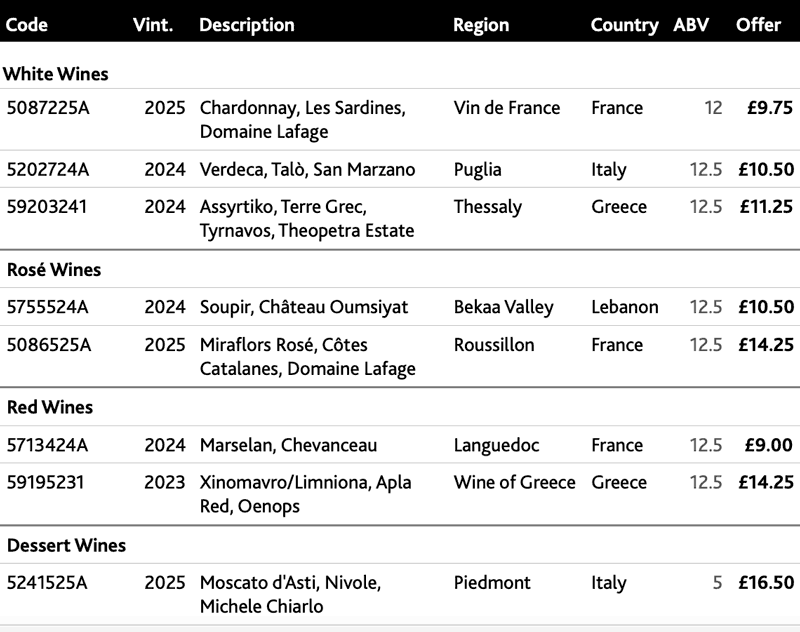The image size is (800, 632).
Task: Click the Country column header
Action: point(624,25)
